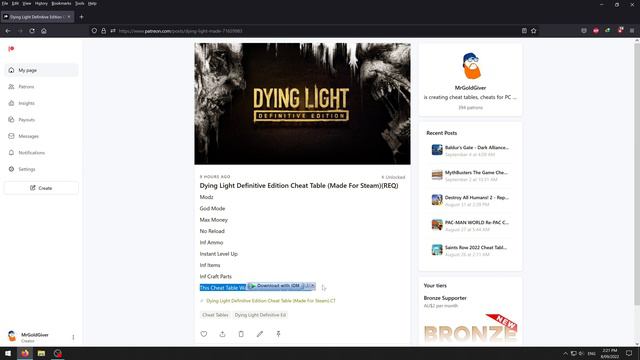Click Download with IDM popup button
The height and width of the screenshot is (360, 640).
tap(275, 286)
